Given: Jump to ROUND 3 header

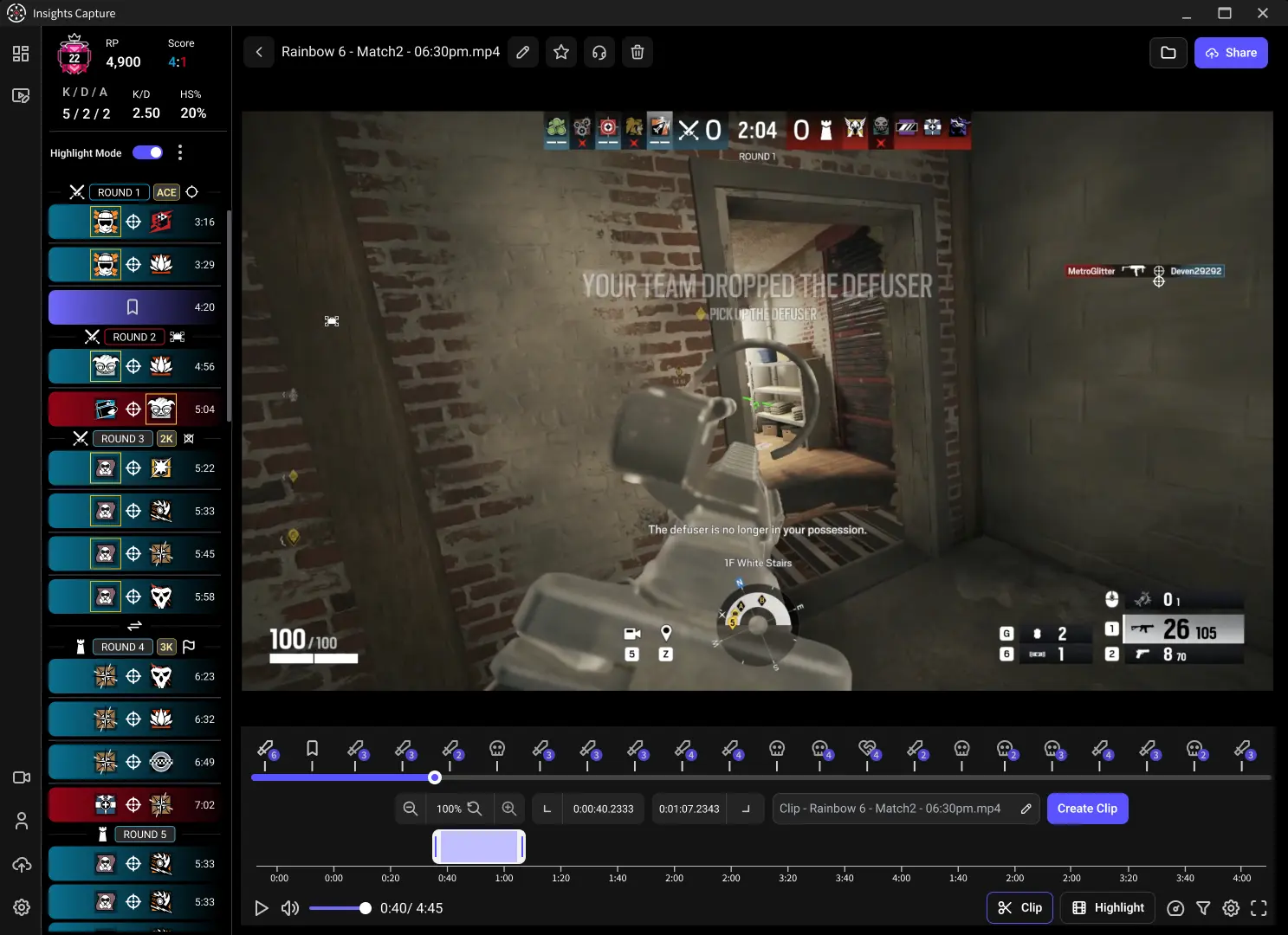Looking at the screenshot, I should click(123, 439).
